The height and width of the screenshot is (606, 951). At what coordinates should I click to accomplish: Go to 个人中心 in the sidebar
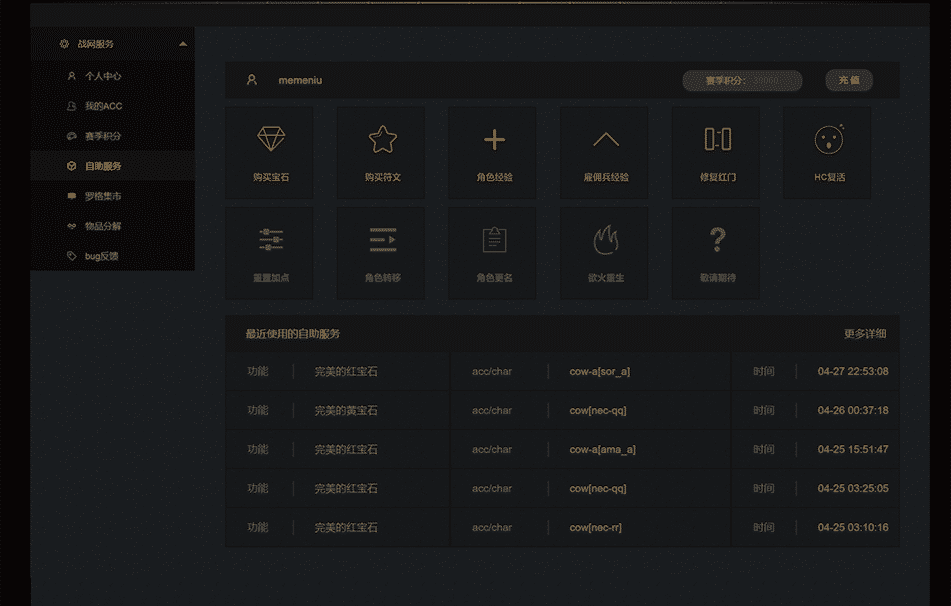click(102, 76)
